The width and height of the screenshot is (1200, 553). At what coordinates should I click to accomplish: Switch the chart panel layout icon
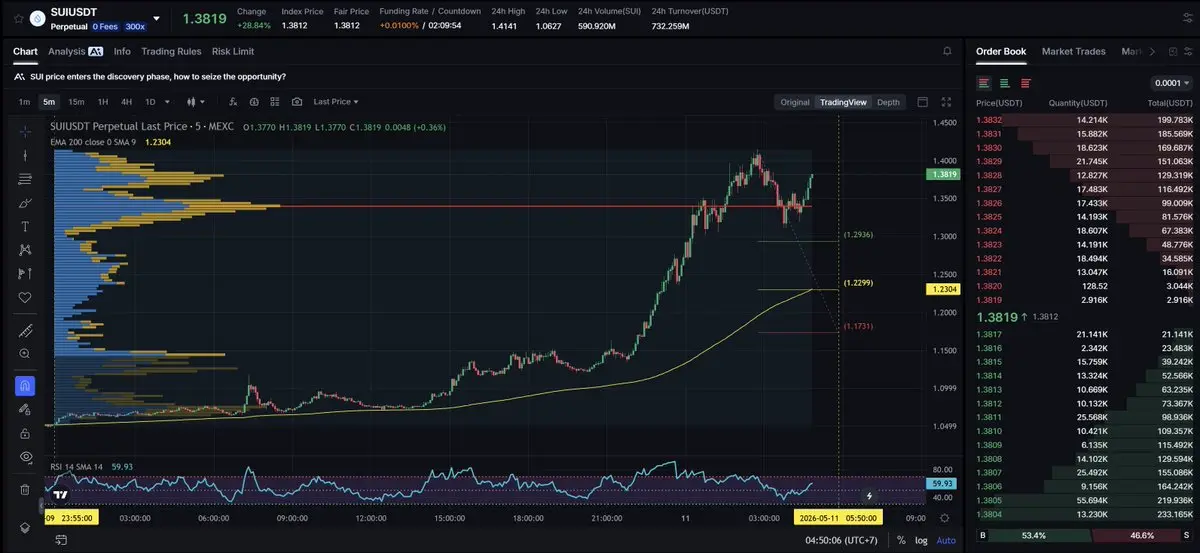pyautogui.click(x=923, y=102)
